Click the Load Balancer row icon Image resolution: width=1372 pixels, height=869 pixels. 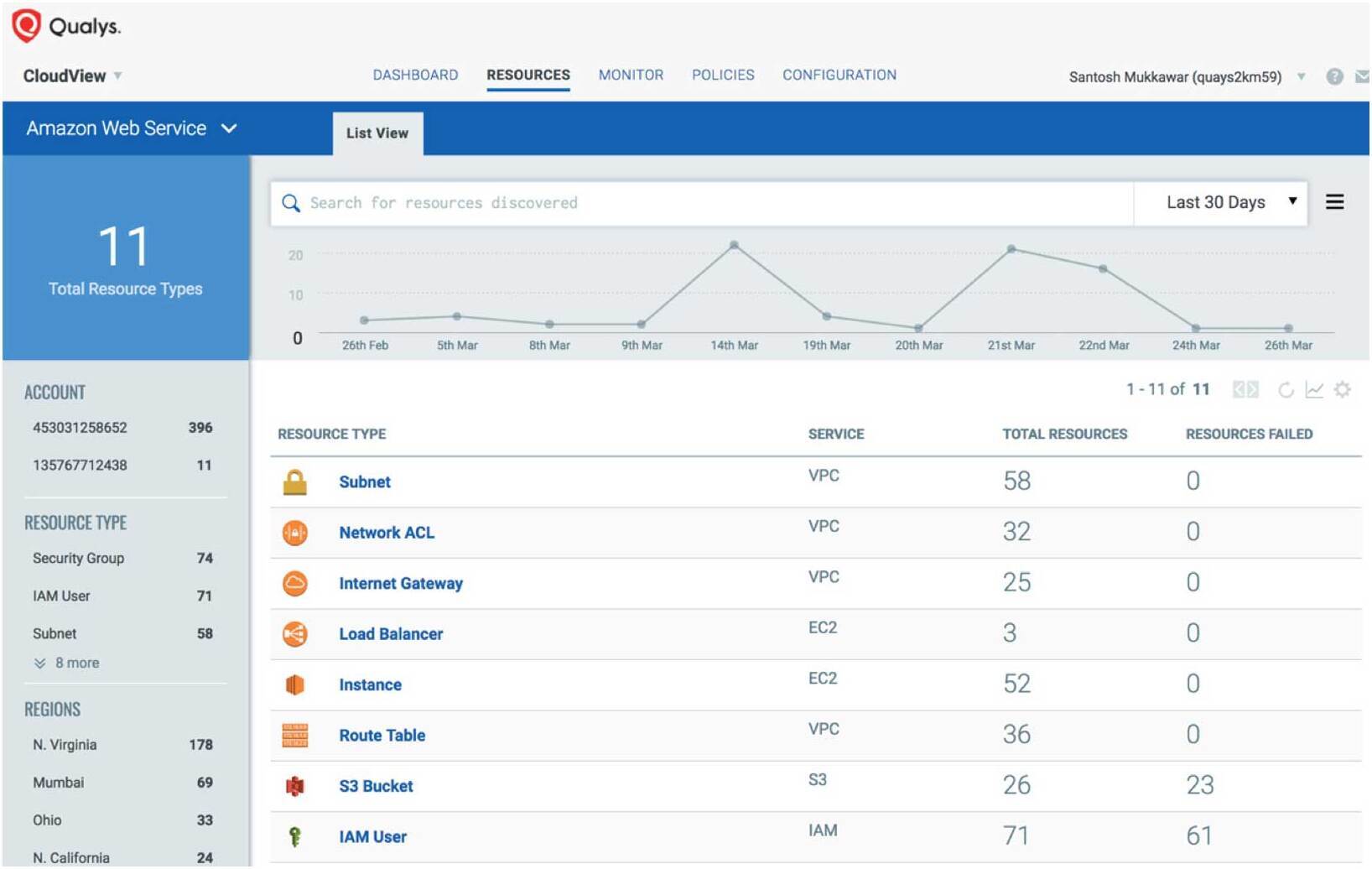coord(294,634)
